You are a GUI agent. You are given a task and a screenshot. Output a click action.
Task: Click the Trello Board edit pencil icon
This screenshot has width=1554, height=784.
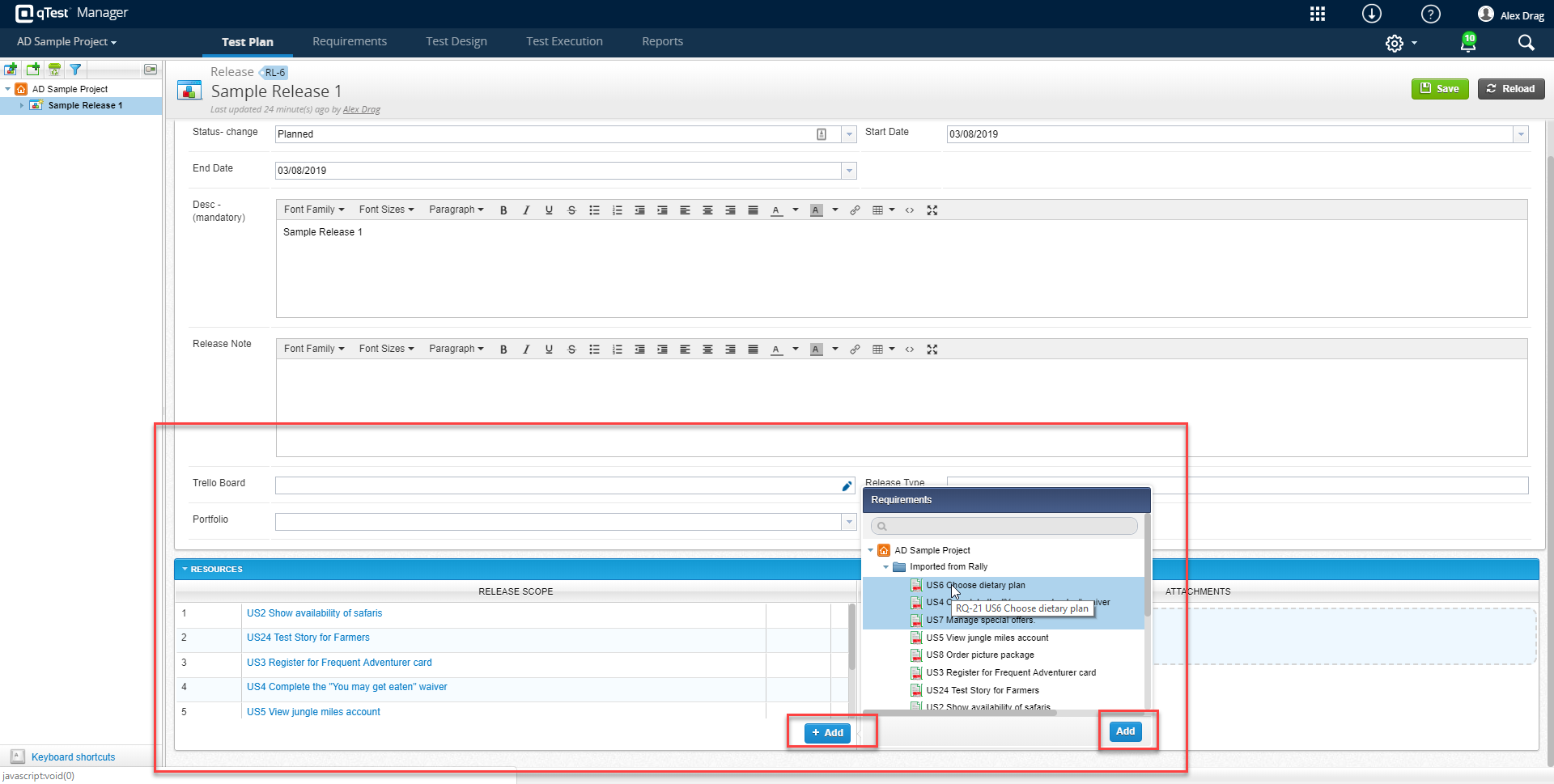tap(847, 485)
